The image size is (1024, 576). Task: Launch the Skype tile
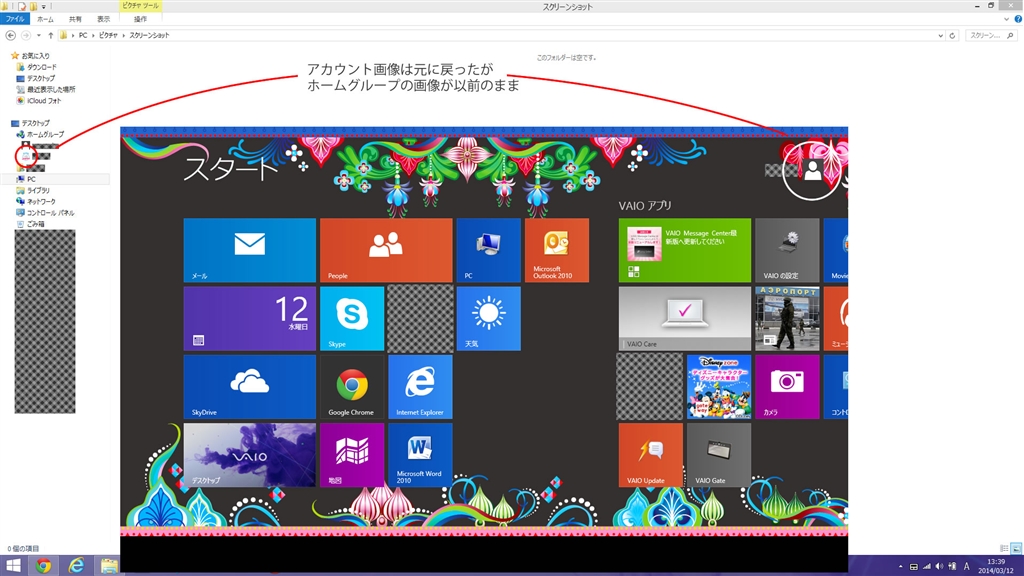pos(351,318)
